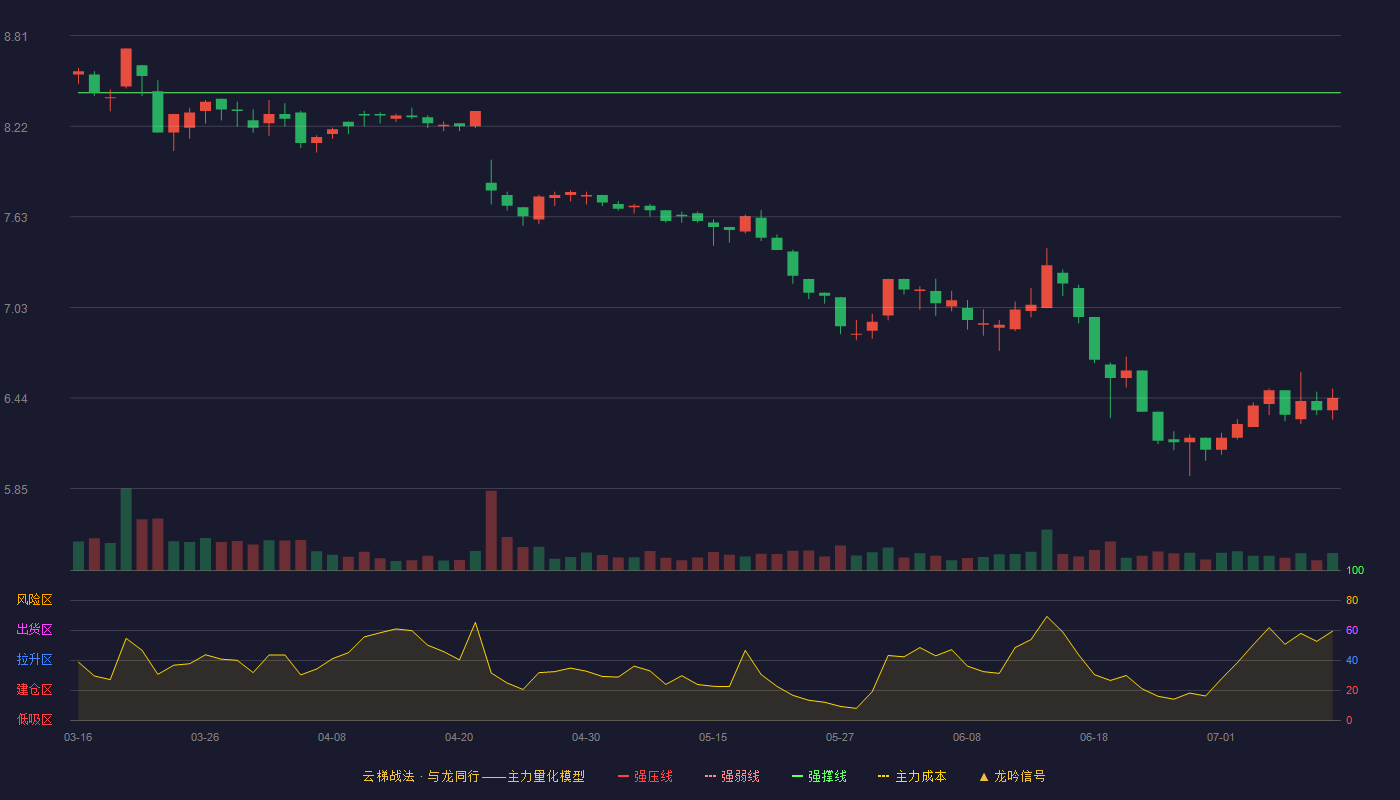1400x800 pixels.
Task: Toggle the 强撑线 legend entry
Action: point(819,776)
